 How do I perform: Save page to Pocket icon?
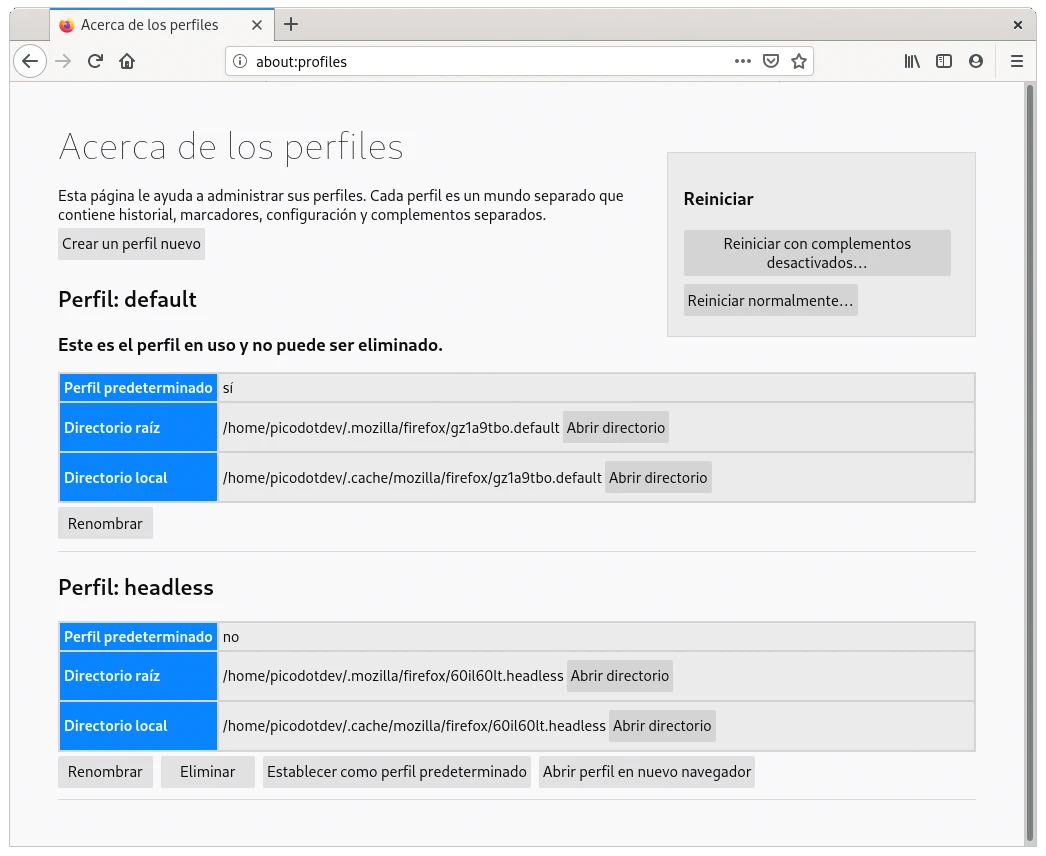(x=771, y=61)
